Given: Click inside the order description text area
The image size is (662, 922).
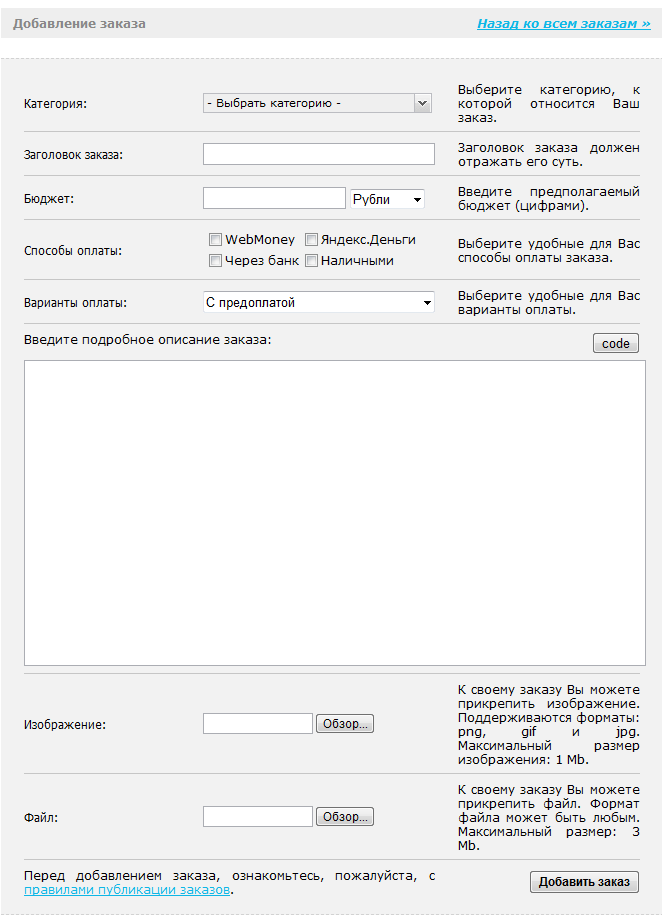Looking at the screenshot, I should (x=334, y=512).
